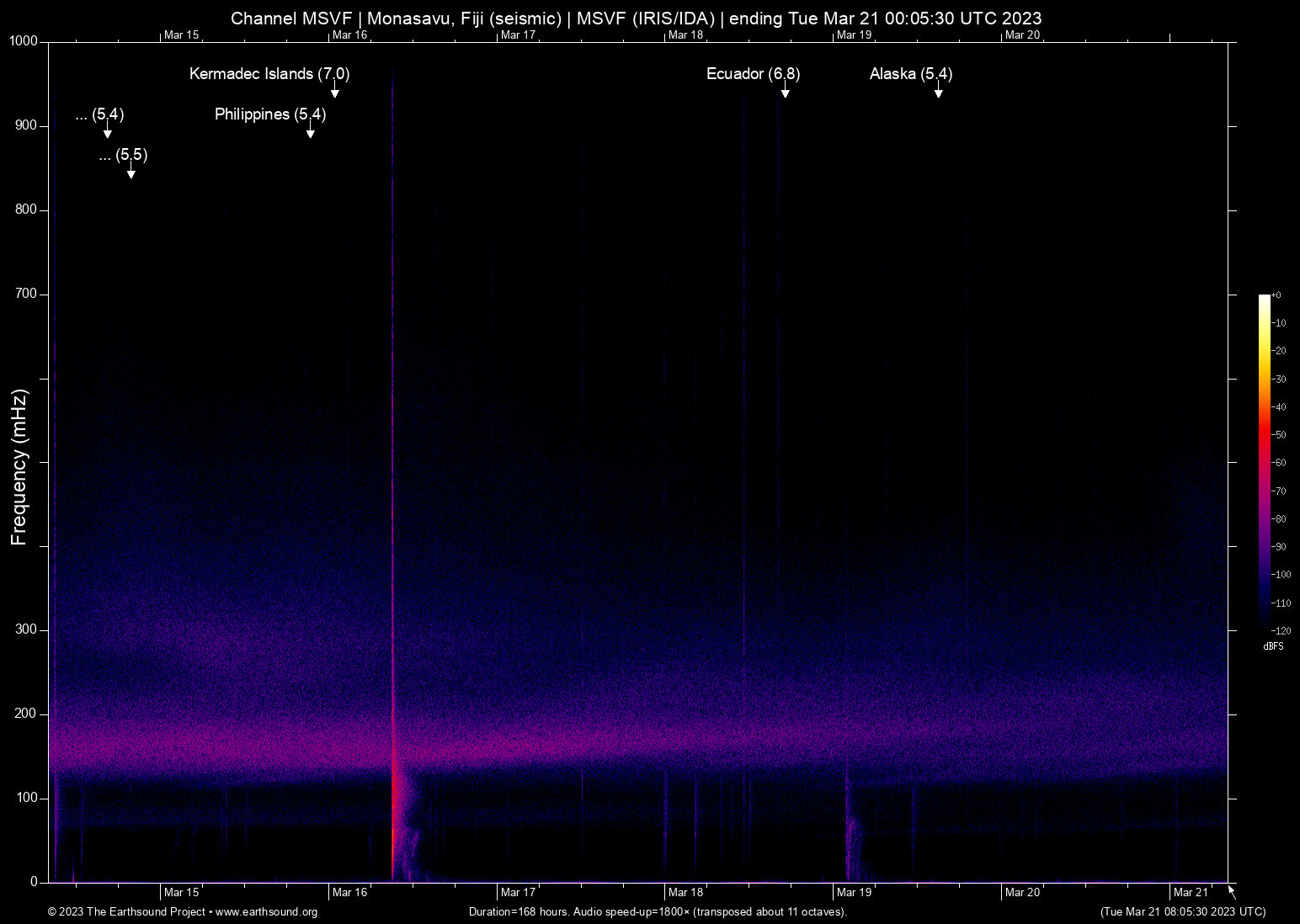
Task: Click the '300' frequency axis label
Action: click(x=26, y=629)
